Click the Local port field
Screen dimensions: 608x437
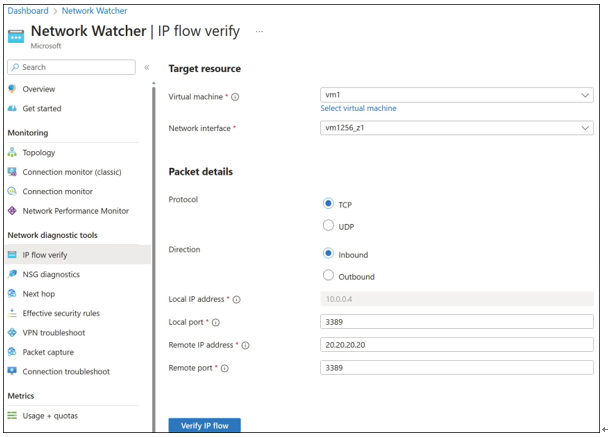click(x=457, y=322)
